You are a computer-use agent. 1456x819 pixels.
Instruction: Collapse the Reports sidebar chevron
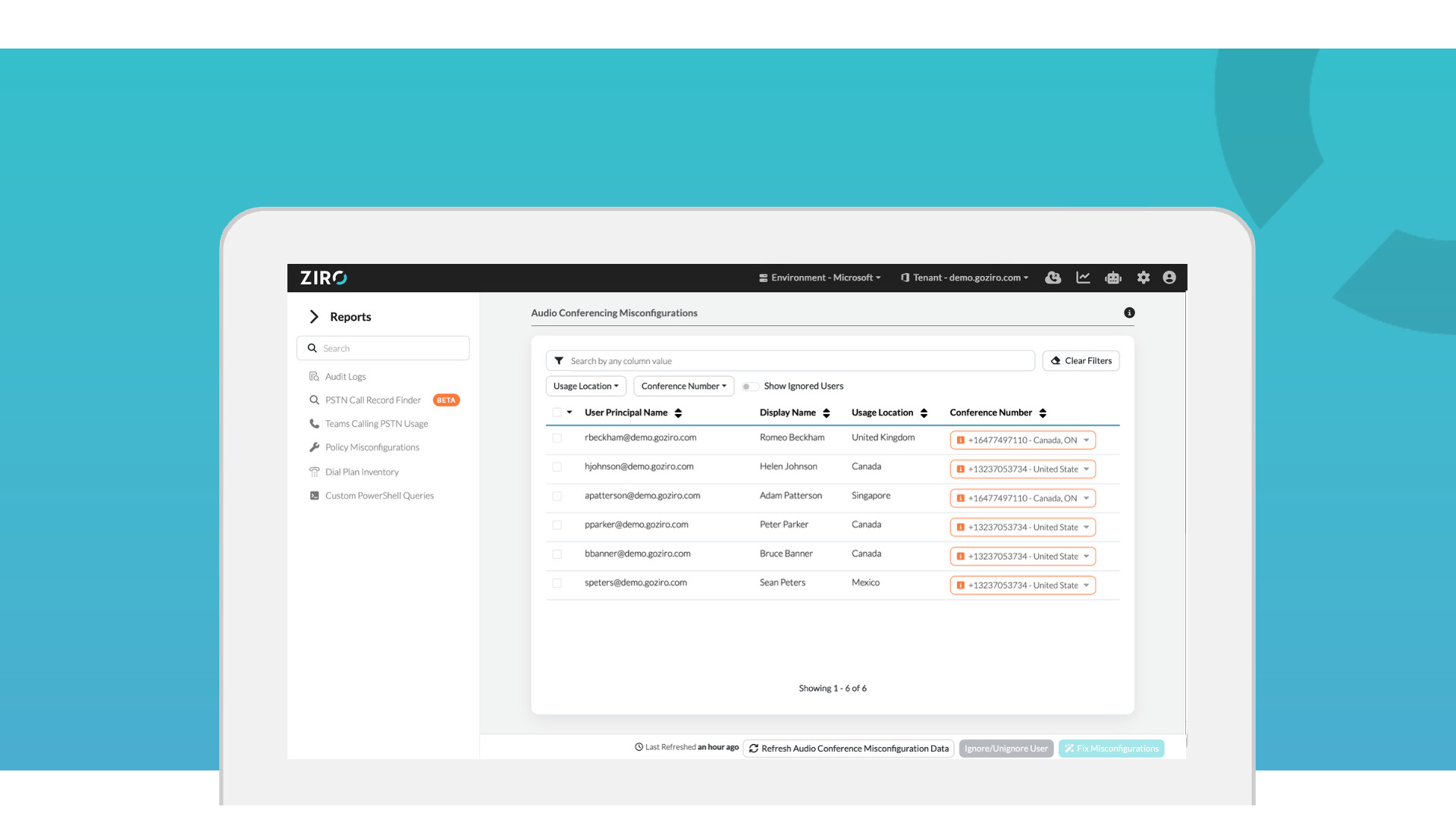click(x=313, y=317)
